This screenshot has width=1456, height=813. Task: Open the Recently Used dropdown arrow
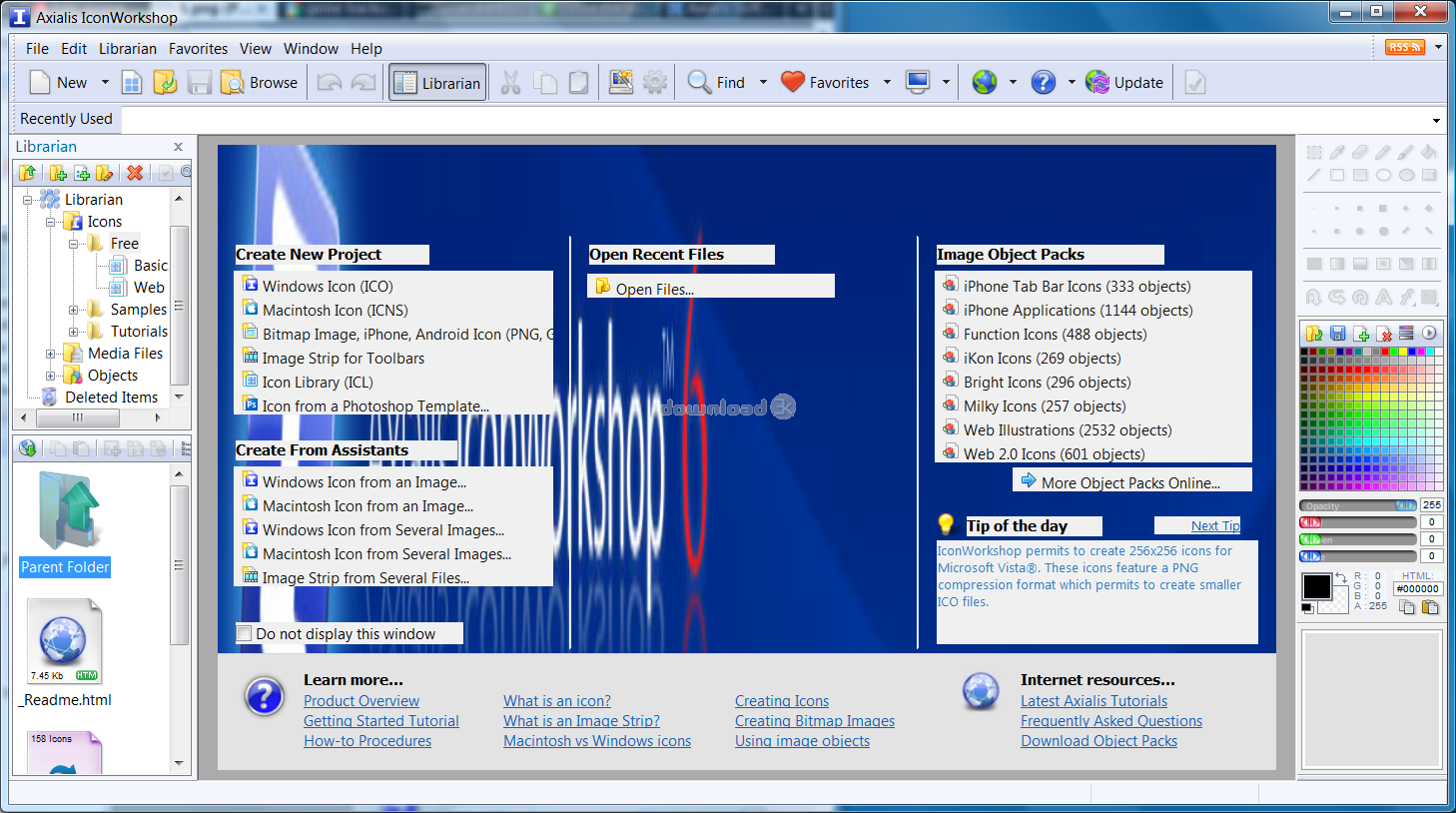pyautogui.click(x=1436, y=120)
